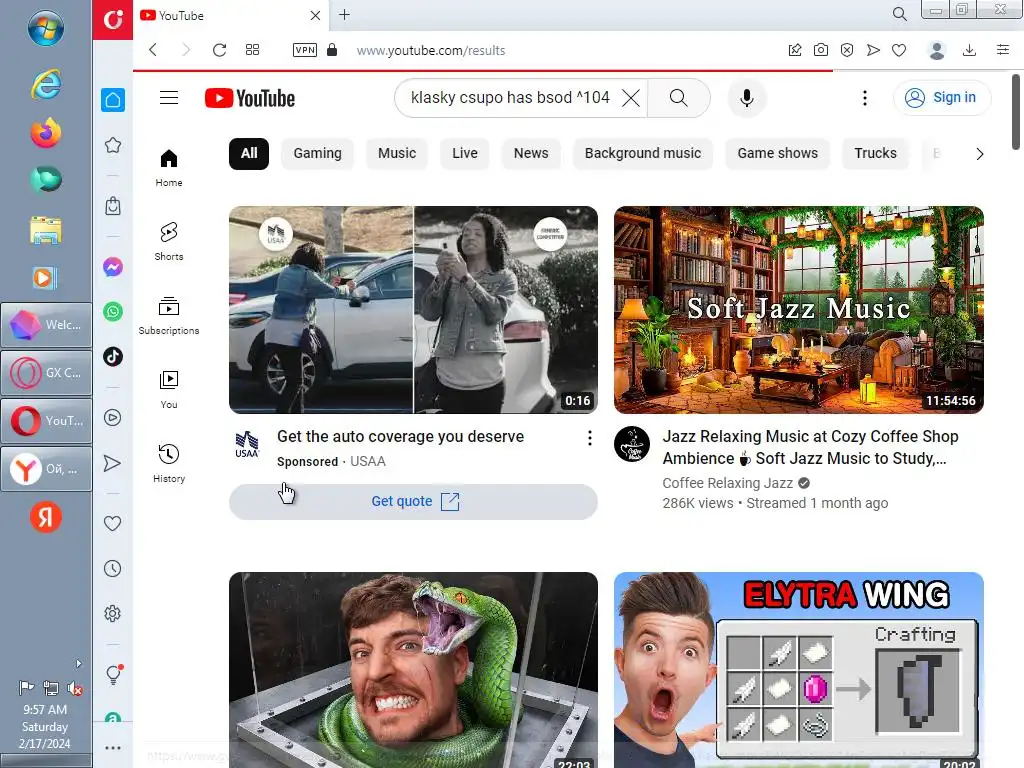Screen dimensions: 1024x768
Task: Open a new tab with plus button
Action: coord(345,14)
